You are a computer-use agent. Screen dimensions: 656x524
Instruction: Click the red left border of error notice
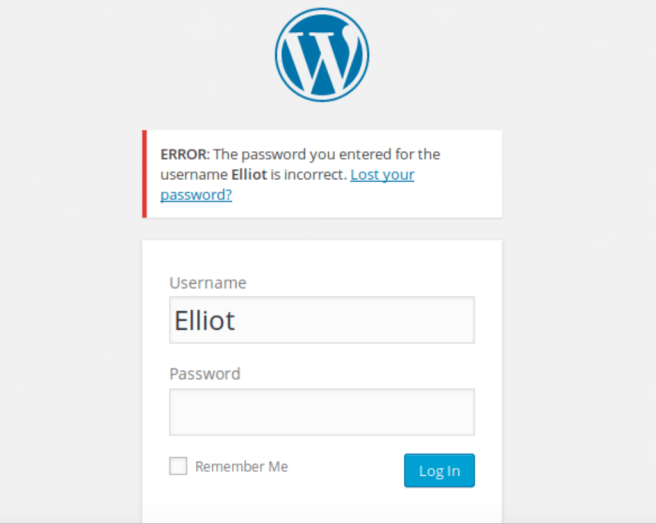(x=145, y=174)
